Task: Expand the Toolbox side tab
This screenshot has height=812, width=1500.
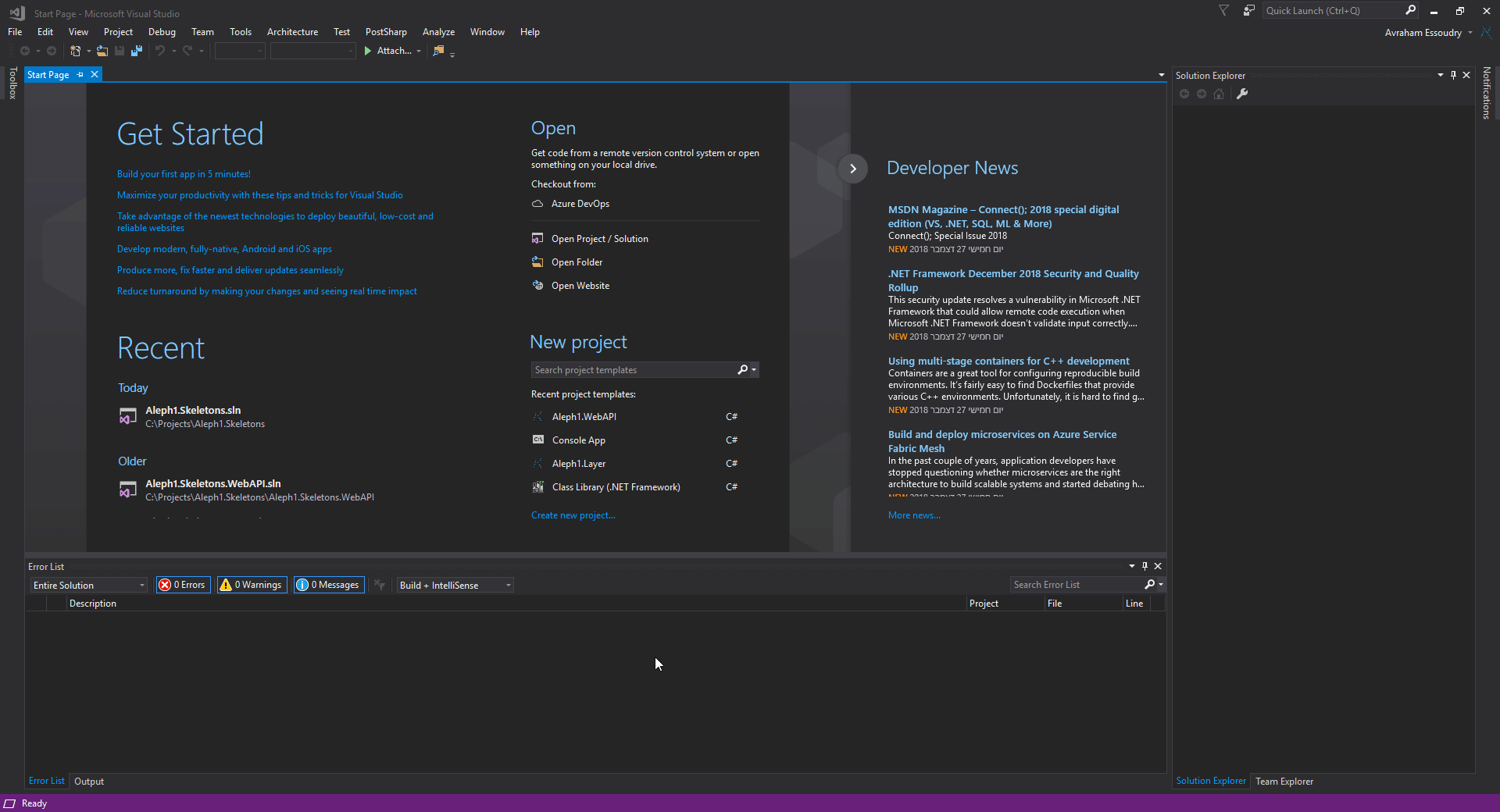Action: [12, 83]
